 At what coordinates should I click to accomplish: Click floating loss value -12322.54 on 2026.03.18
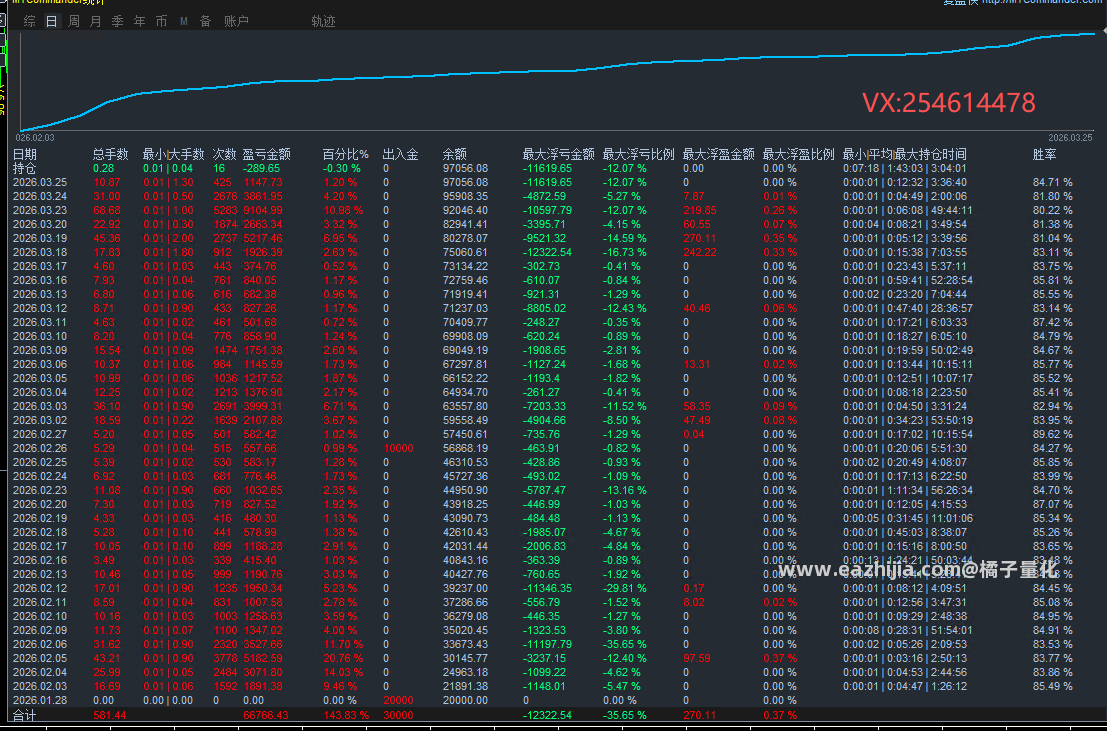pos(547,252)
